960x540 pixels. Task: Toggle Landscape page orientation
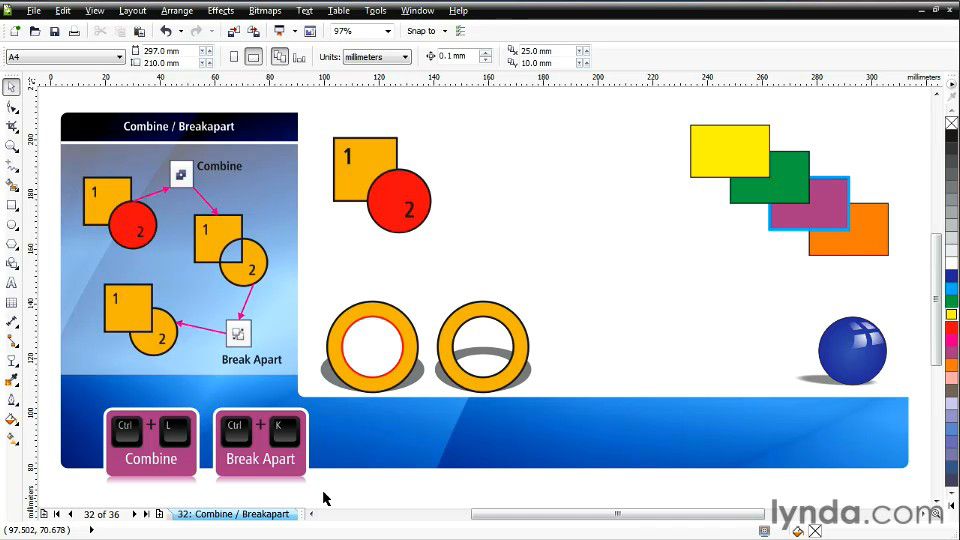254,57
